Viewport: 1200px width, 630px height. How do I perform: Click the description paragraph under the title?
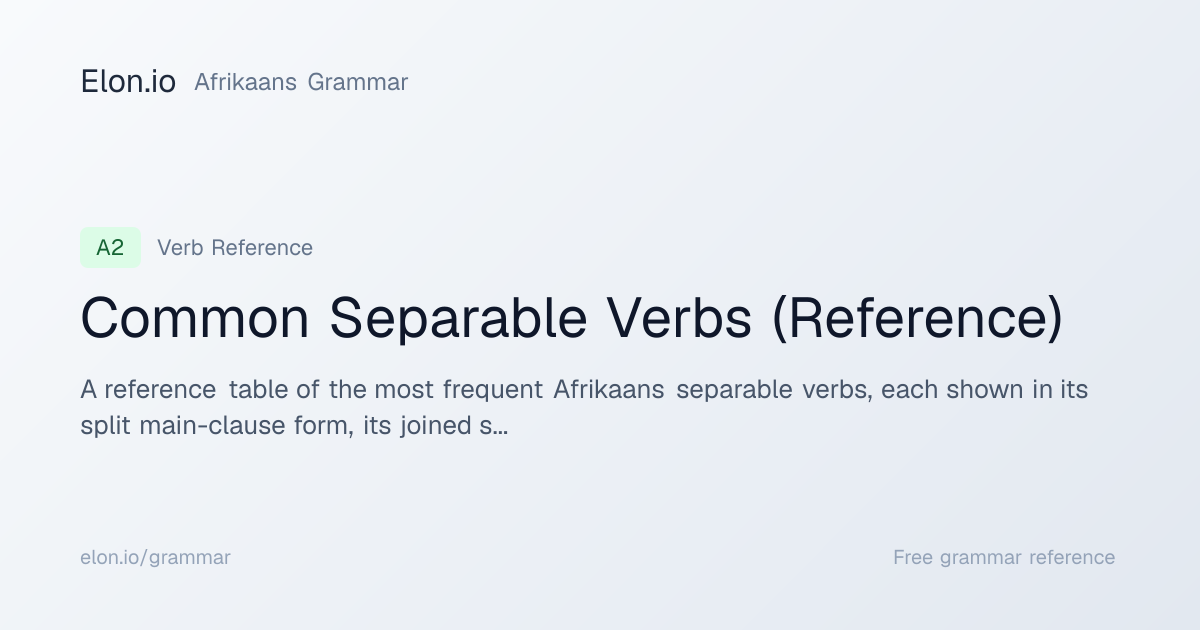tap(584, 408)
